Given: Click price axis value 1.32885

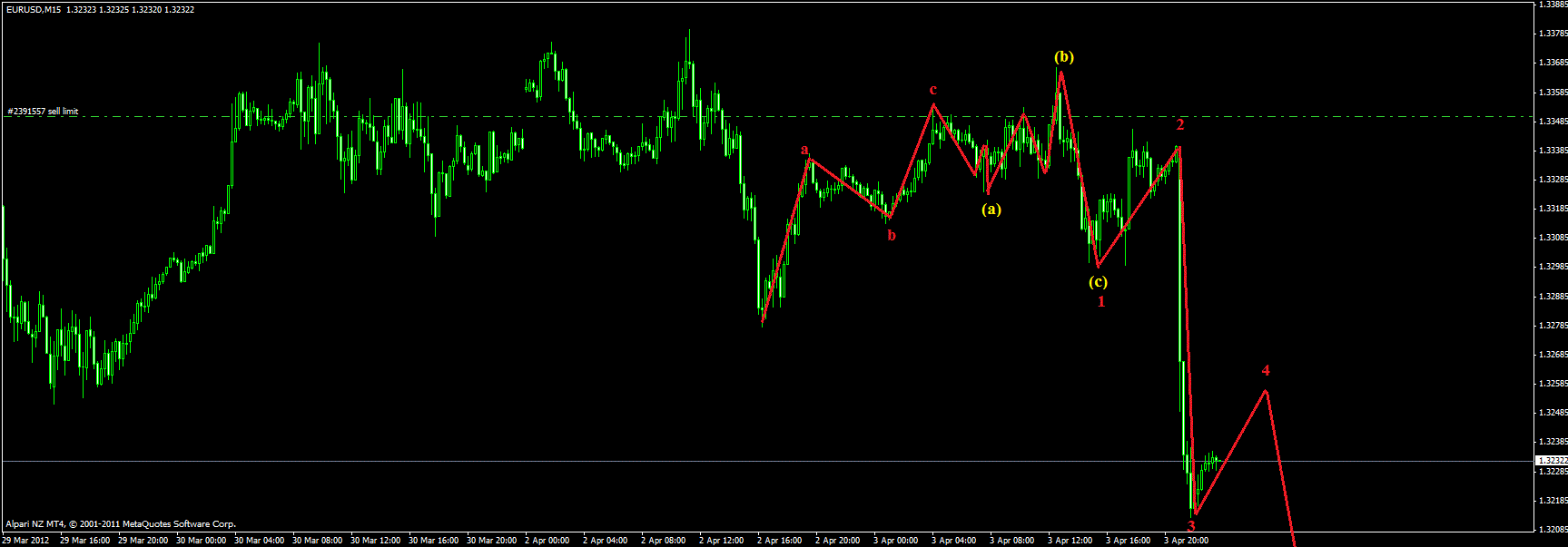Looking at the screenshot, I should pyautogui.click(x=1553, y=296).
